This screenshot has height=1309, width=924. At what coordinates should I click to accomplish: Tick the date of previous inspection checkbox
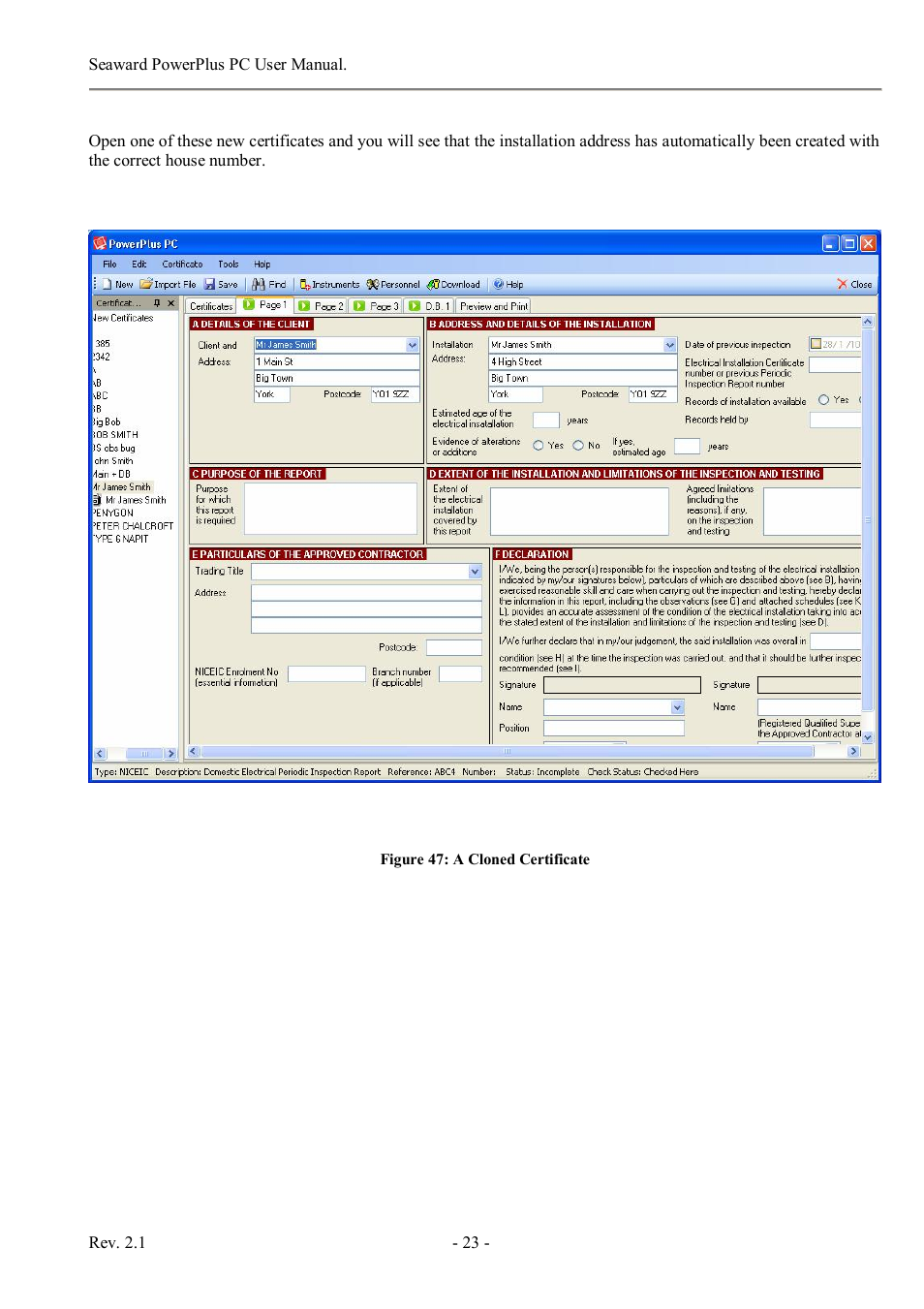816,344
